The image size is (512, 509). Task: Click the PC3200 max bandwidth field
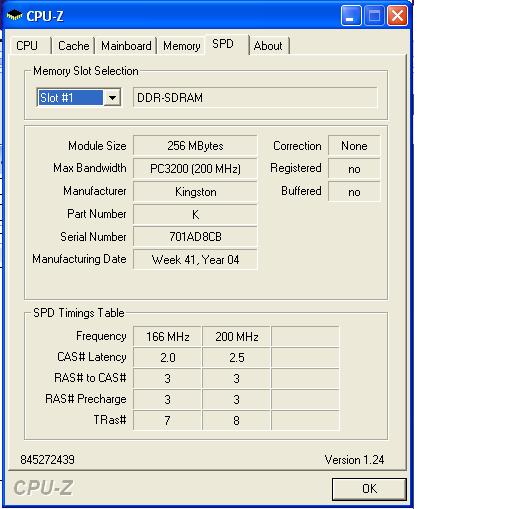tap(195, 169)
